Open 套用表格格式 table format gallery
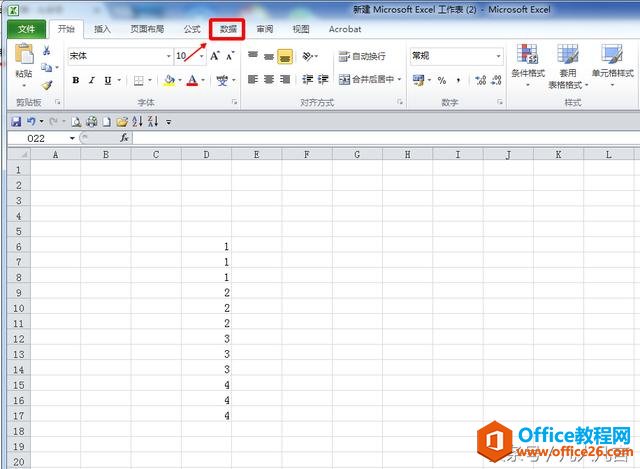The image size is (640, 469). 568,66
